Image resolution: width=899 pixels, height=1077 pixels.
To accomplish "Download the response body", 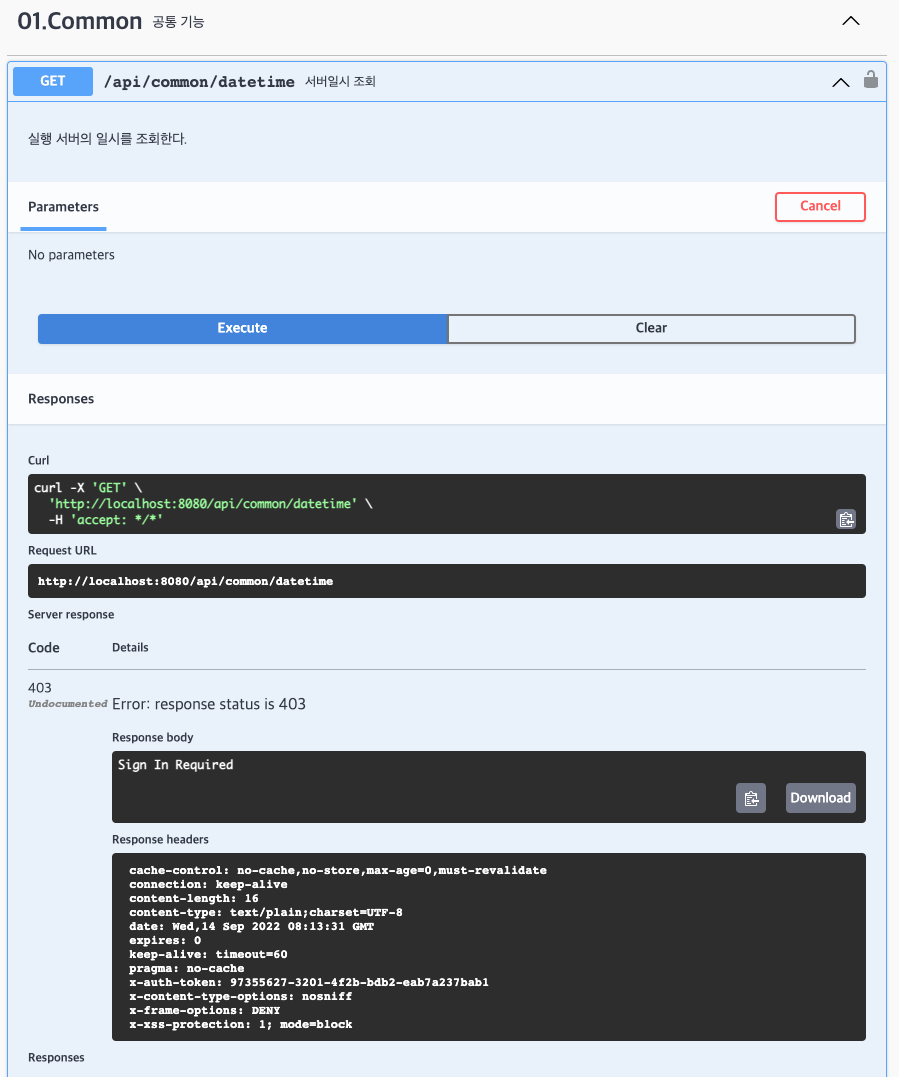I will tap(821, 798).
